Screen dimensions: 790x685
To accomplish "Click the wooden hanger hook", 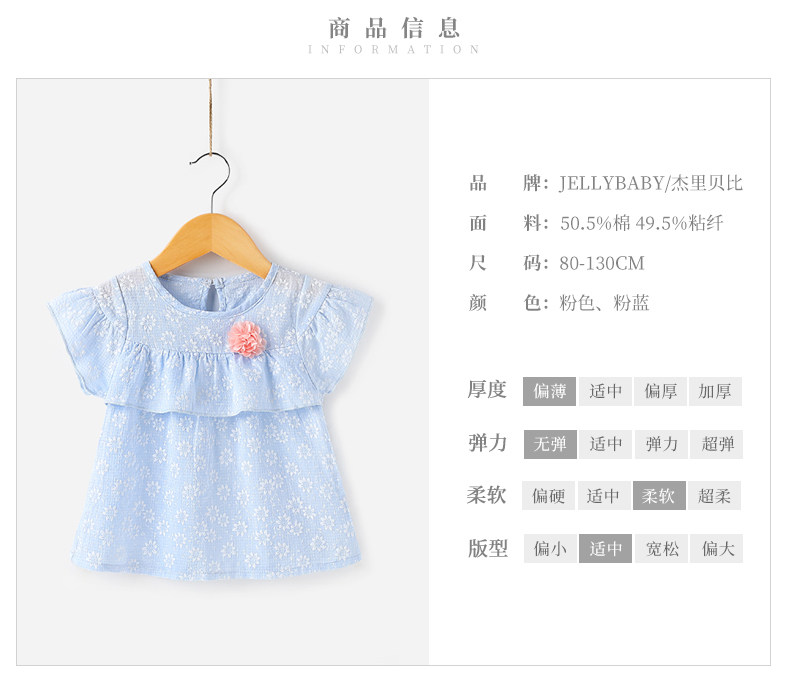I will [212, 181].
